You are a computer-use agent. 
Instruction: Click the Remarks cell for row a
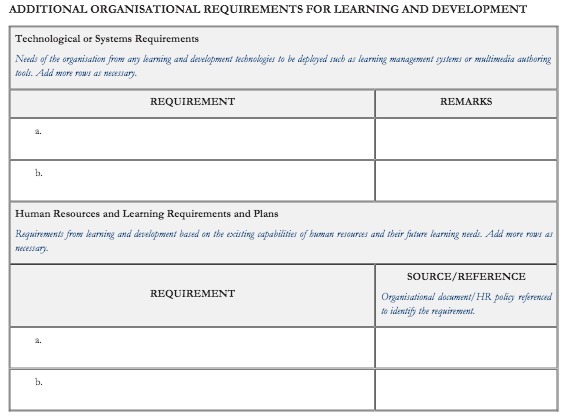point(466,139)
